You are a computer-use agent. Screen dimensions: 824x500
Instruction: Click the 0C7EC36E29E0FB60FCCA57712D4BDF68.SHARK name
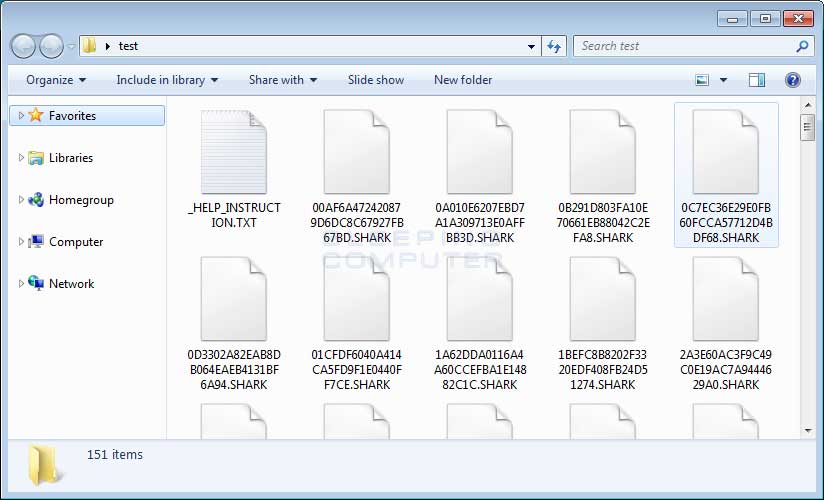click(726, 223)
